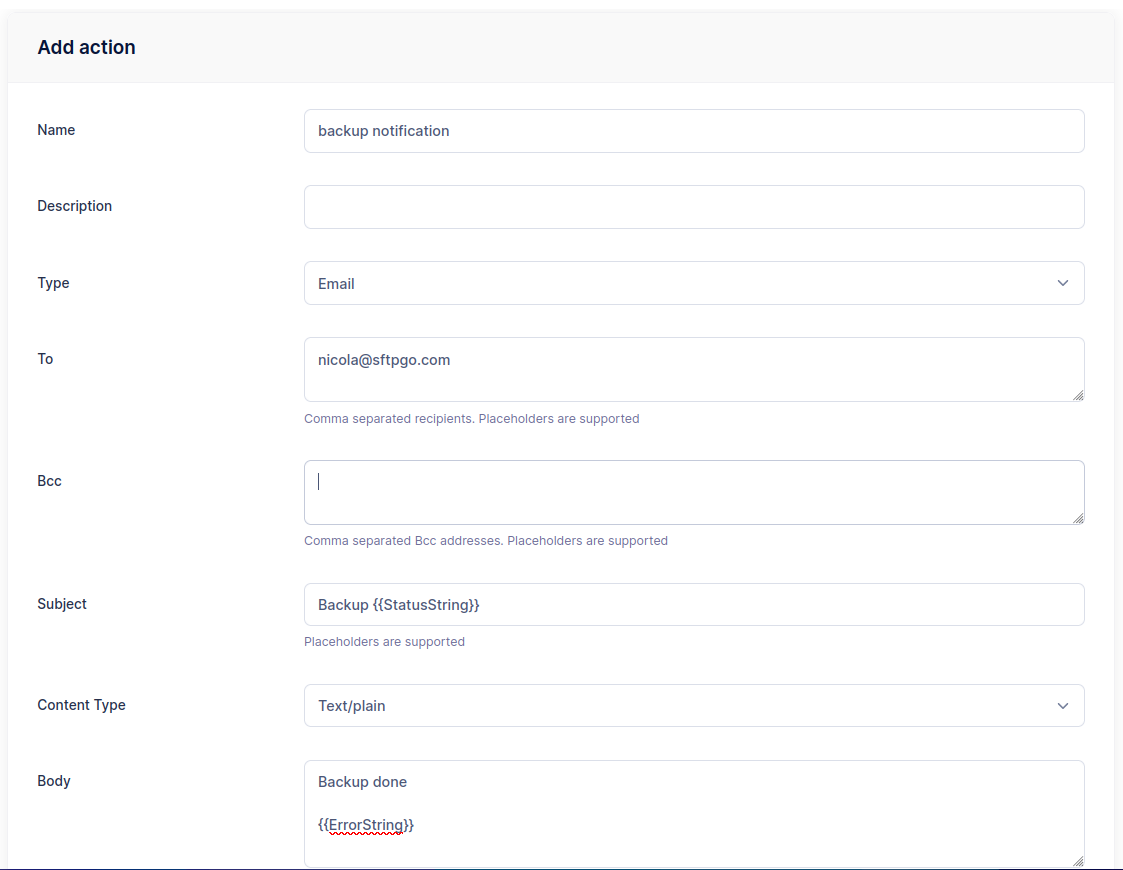Viewport: 1123px width, 870px height.
Task: Click the Subject field label
Action: point(62,604)
